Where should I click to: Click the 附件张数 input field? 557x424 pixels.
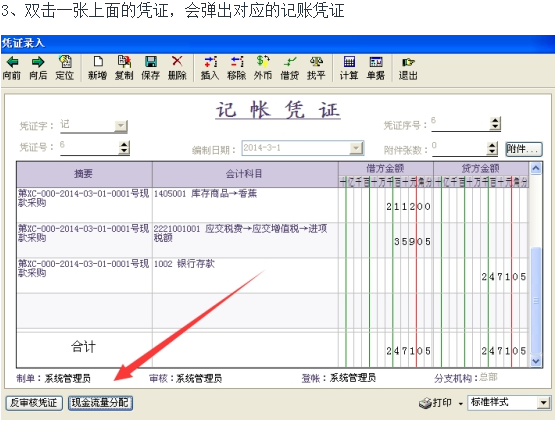[x=459, y=149]
